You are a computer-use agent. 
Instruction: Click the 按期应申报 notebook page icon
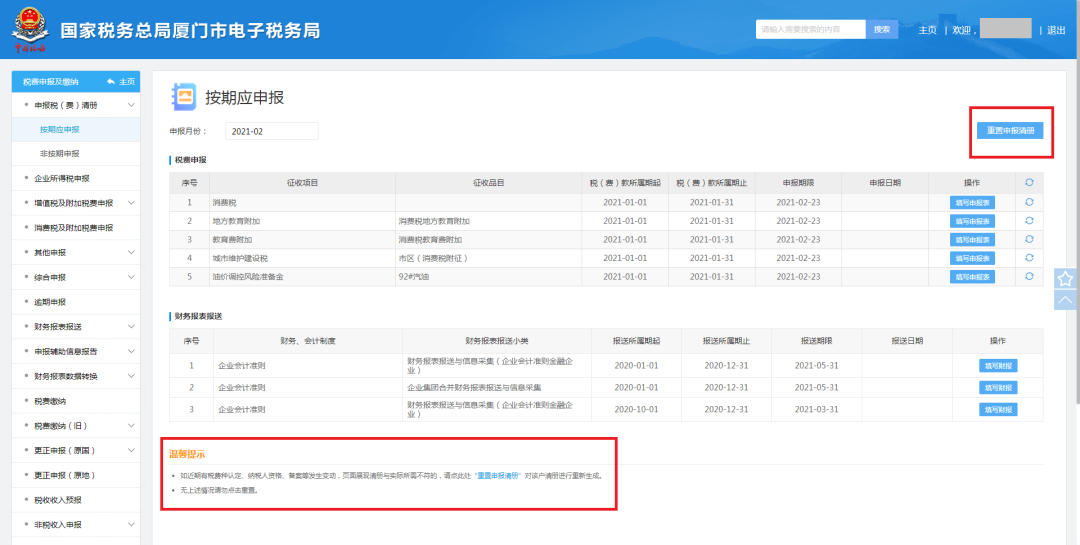click(x=183, y=97)
